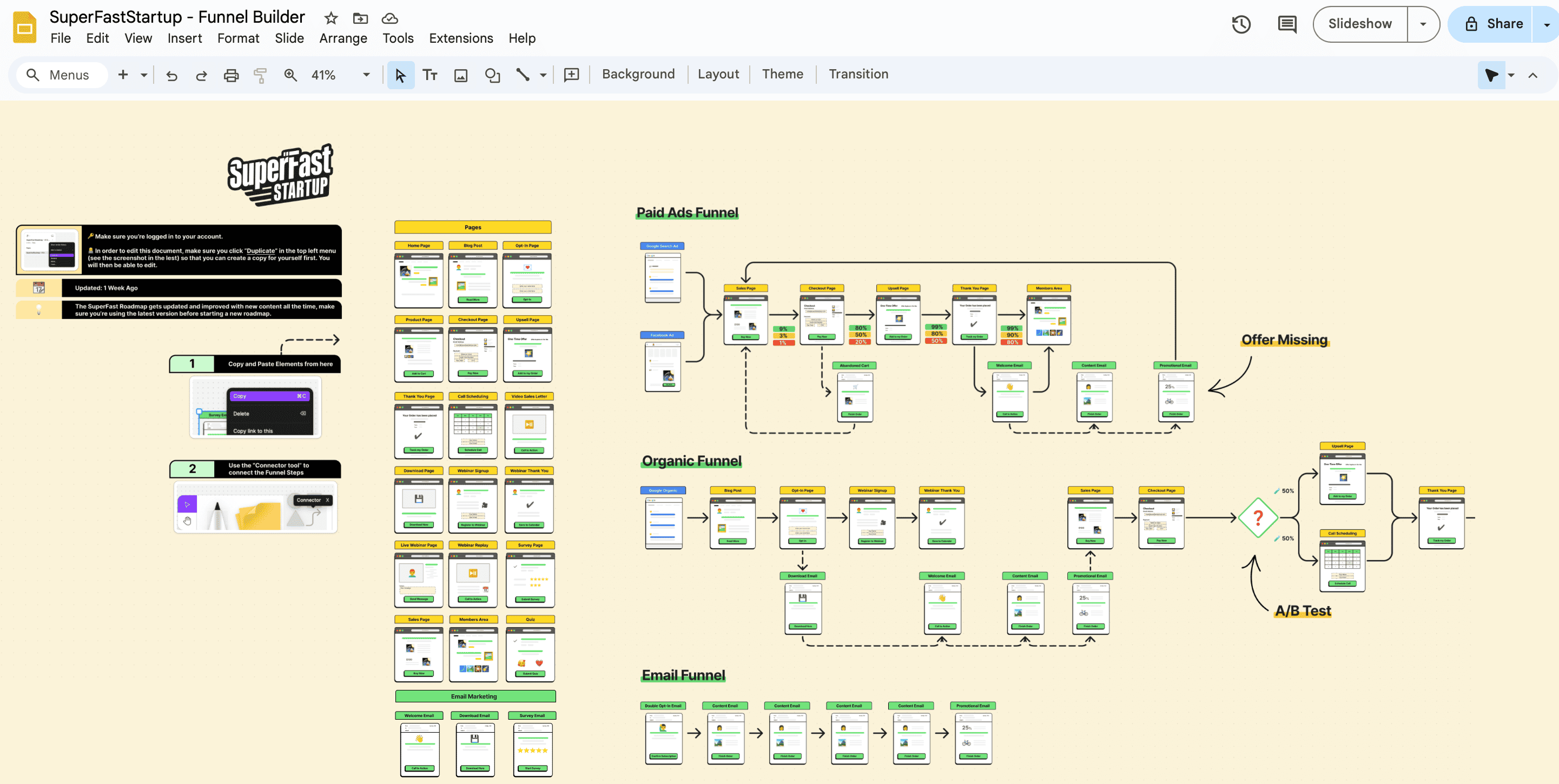Screen dimensions: 1559x784
Task: Star the SuperFastStartup document
Action: tap(331, 18)
